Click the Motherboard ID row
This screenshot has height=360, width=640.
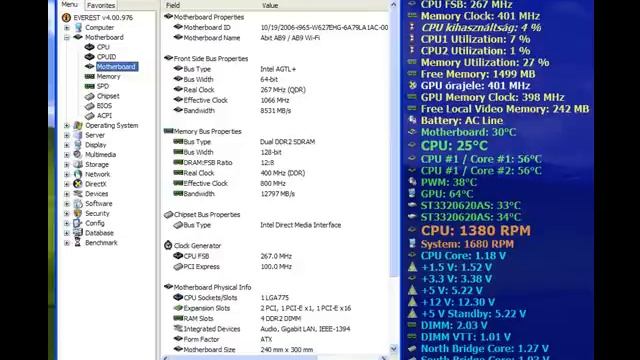click(x=276, y=27)
